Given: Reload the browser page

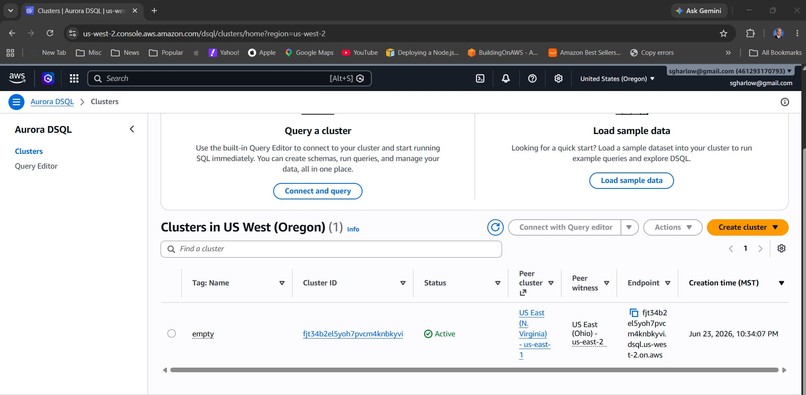Looking at the screenshot, I should 50,33.
